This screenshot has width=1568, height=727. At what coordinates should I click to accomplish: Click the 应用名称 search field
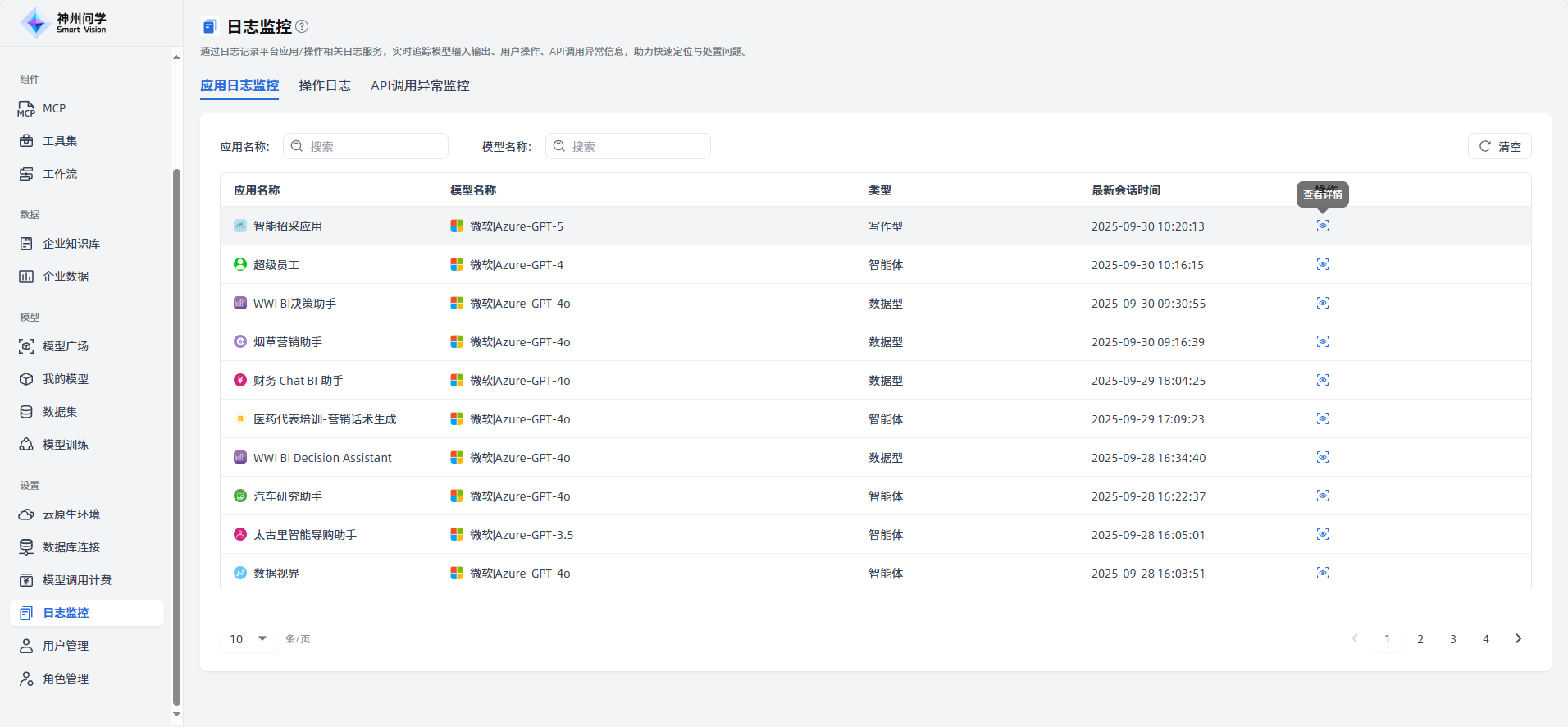coord(375,146)
